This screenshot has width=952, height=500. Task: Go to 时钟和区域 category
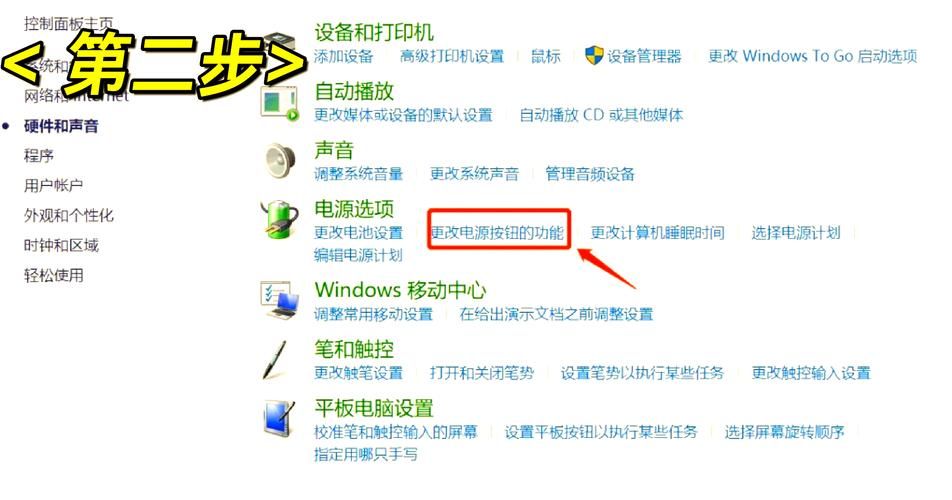pyautogui.click(x=61, y=245)
